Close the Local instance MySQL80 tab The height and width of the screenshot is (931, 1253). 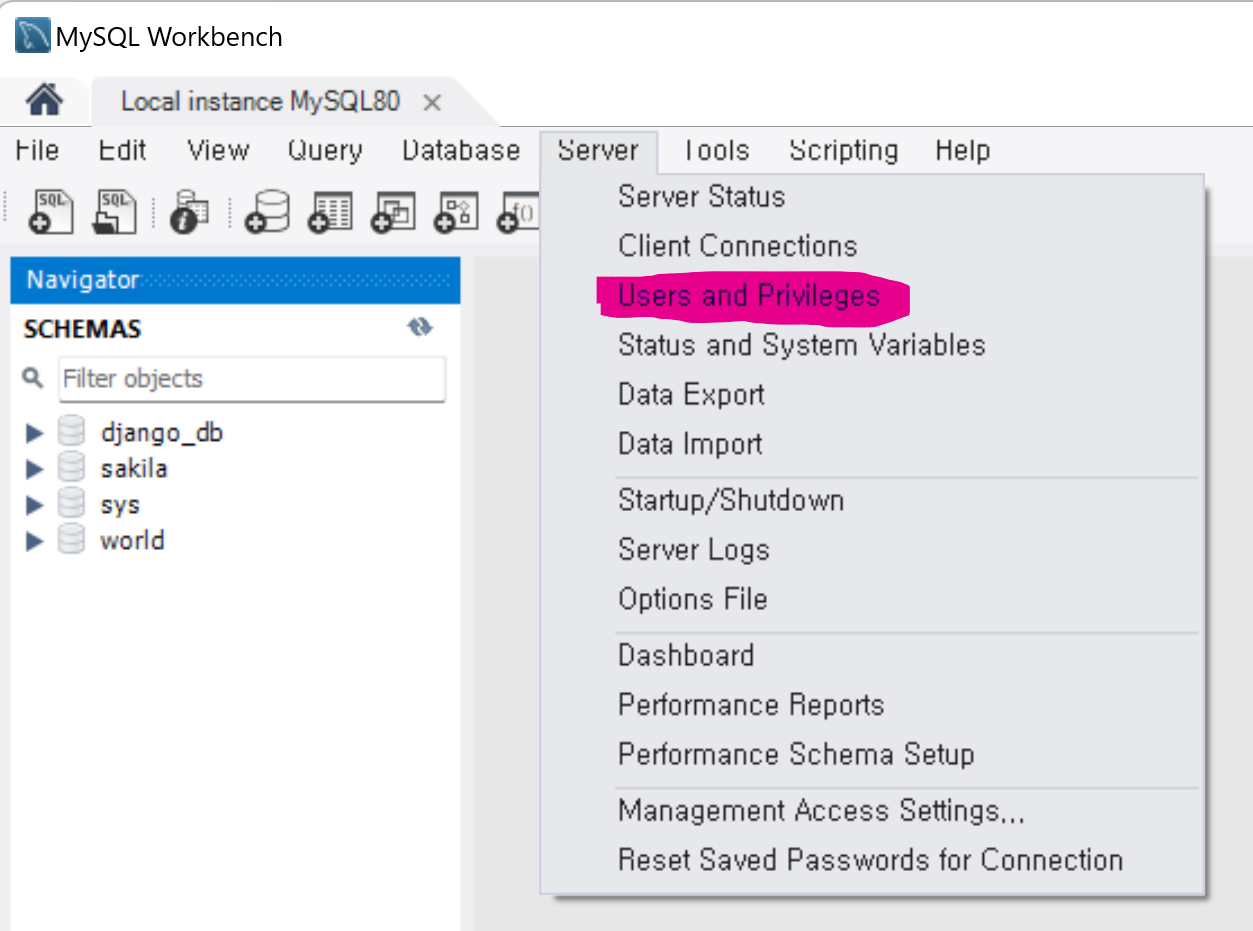click(x=432, y=102)
